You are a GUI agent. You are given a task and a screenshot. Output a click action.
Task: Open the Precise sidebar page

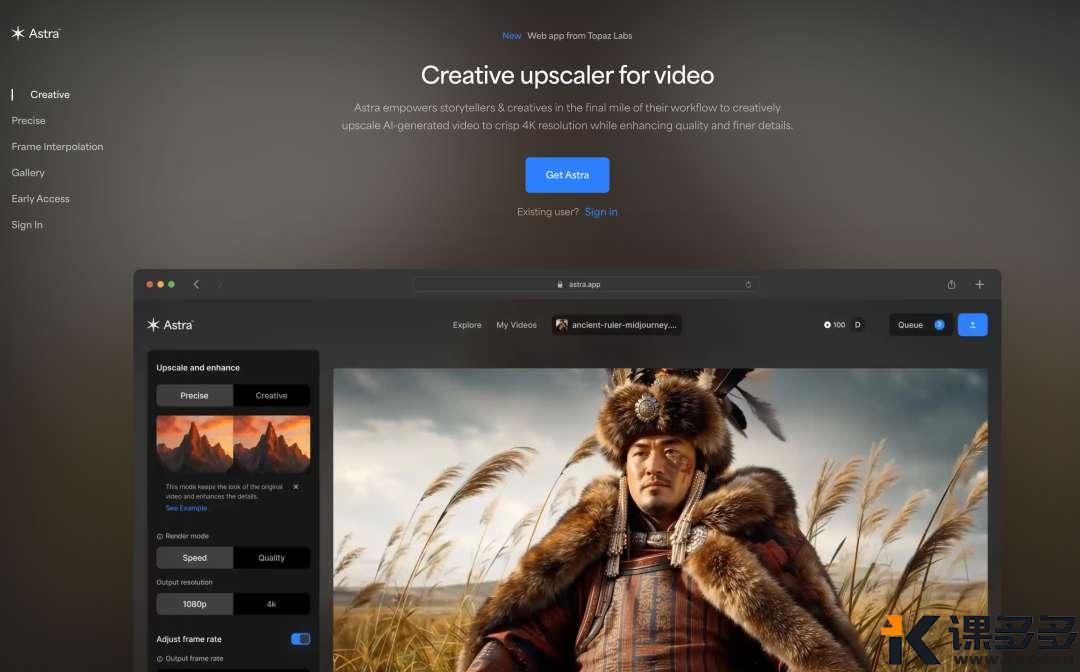[x=28, y=120]
